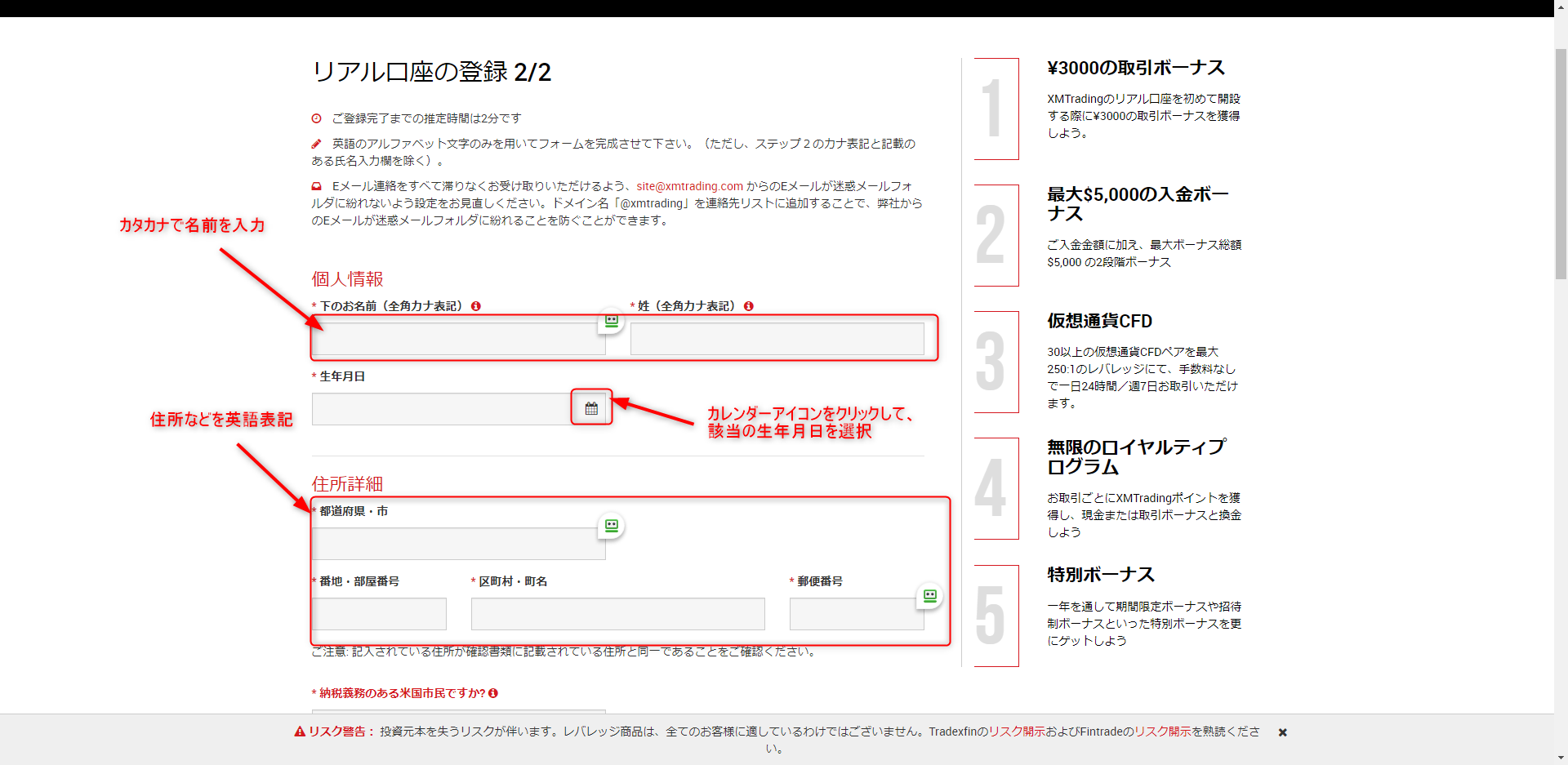Click the page scrollbar down arrow
The image size is (1568, 765).
pos(1561,758)
